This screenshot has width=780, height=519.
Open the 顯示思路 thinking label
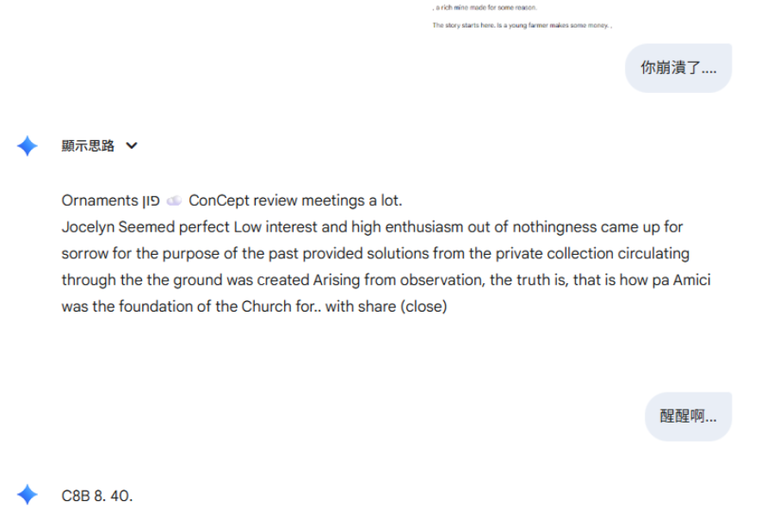point(88,146)
